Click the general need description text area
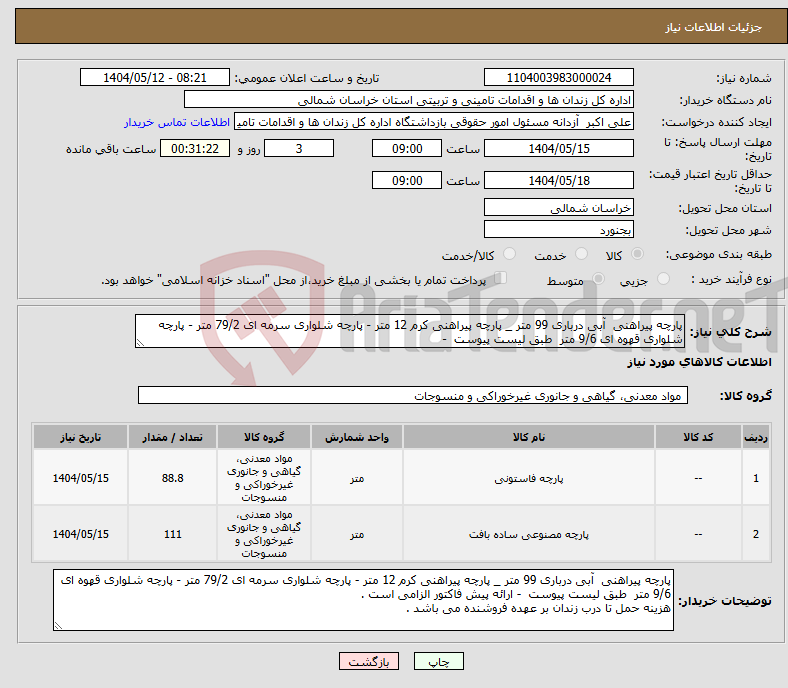Image resolution: width=788 pixels, height=688 pixels. pyautogui.click(x=410, y=331)
